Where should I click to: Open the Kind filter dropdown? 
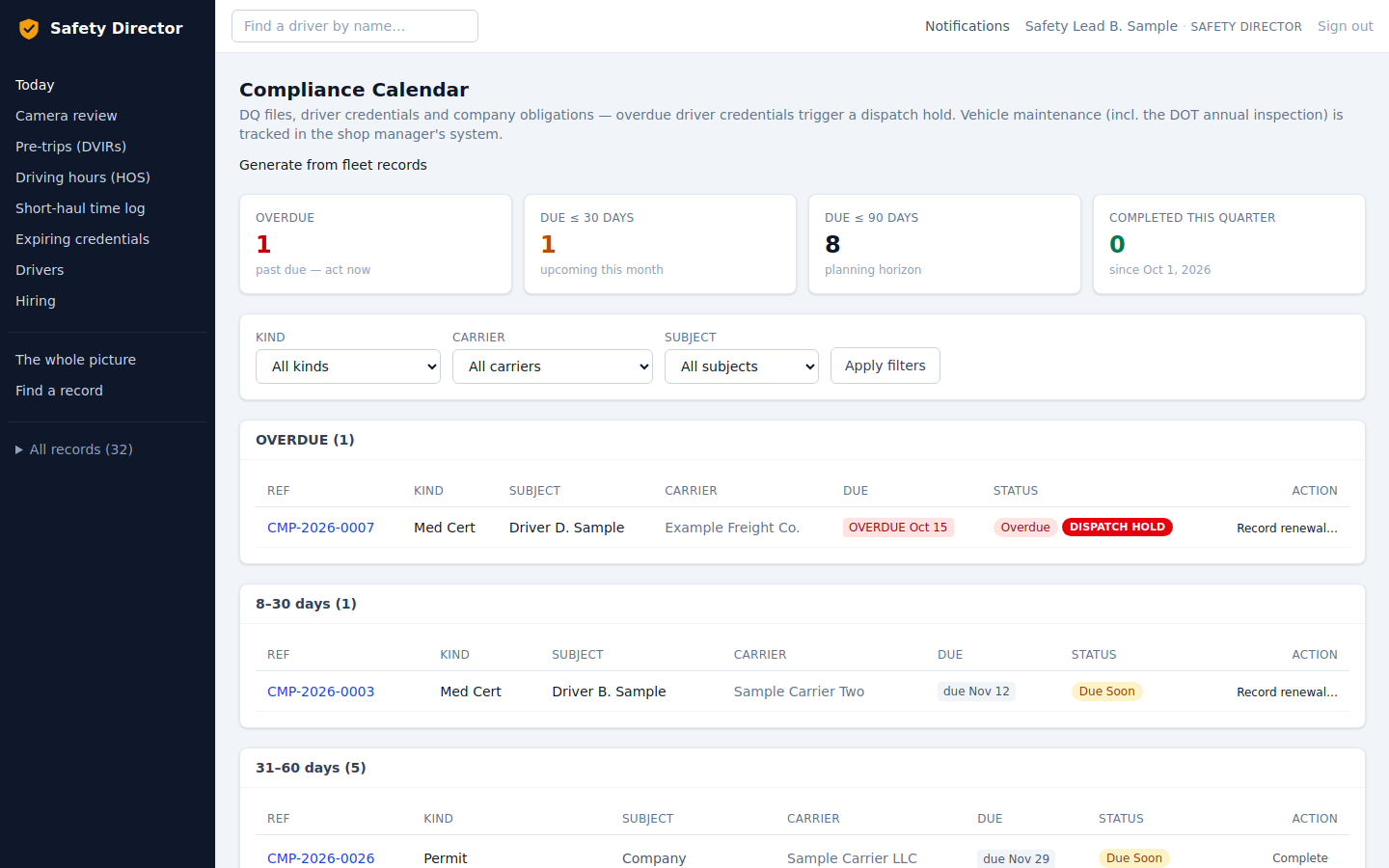tap(348, 366)
